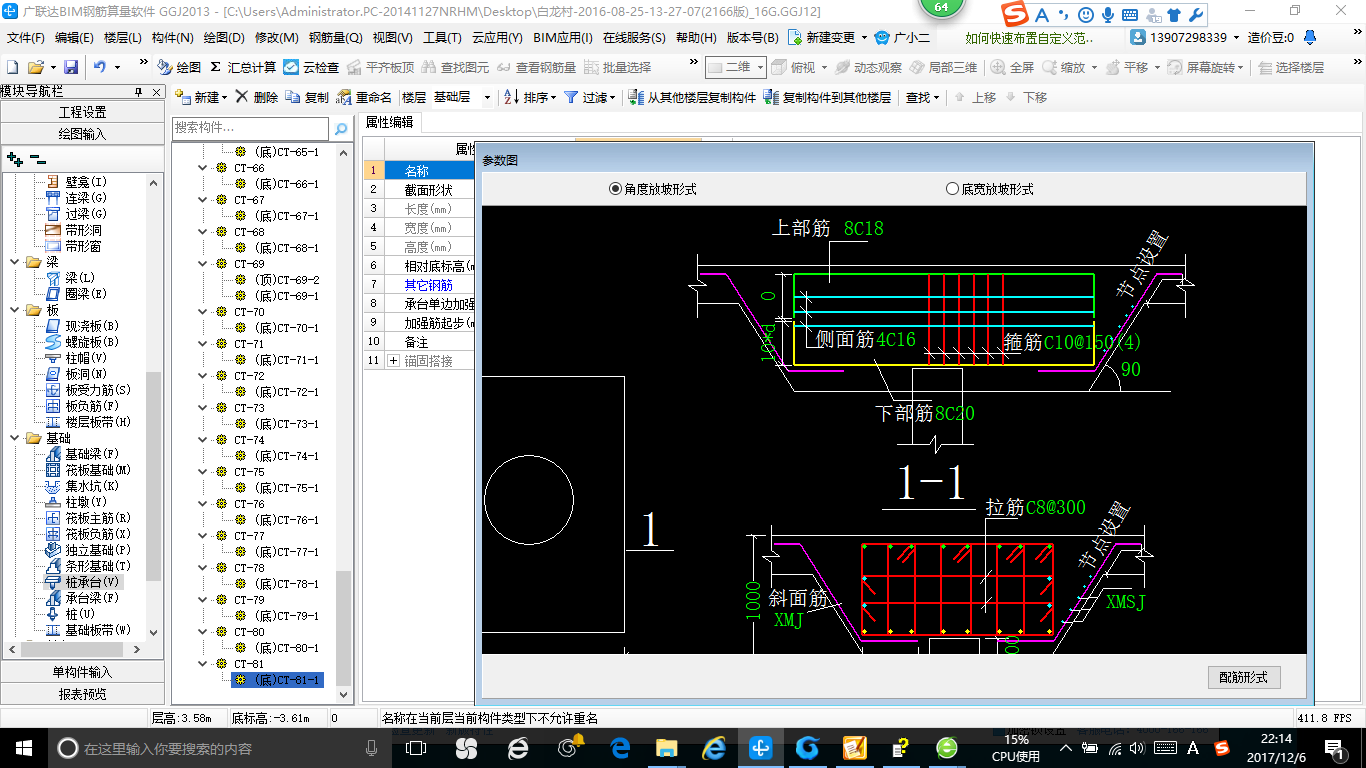Select (底)CT-81-1 in the component list
1366x768 pixels.
point(278,680)
